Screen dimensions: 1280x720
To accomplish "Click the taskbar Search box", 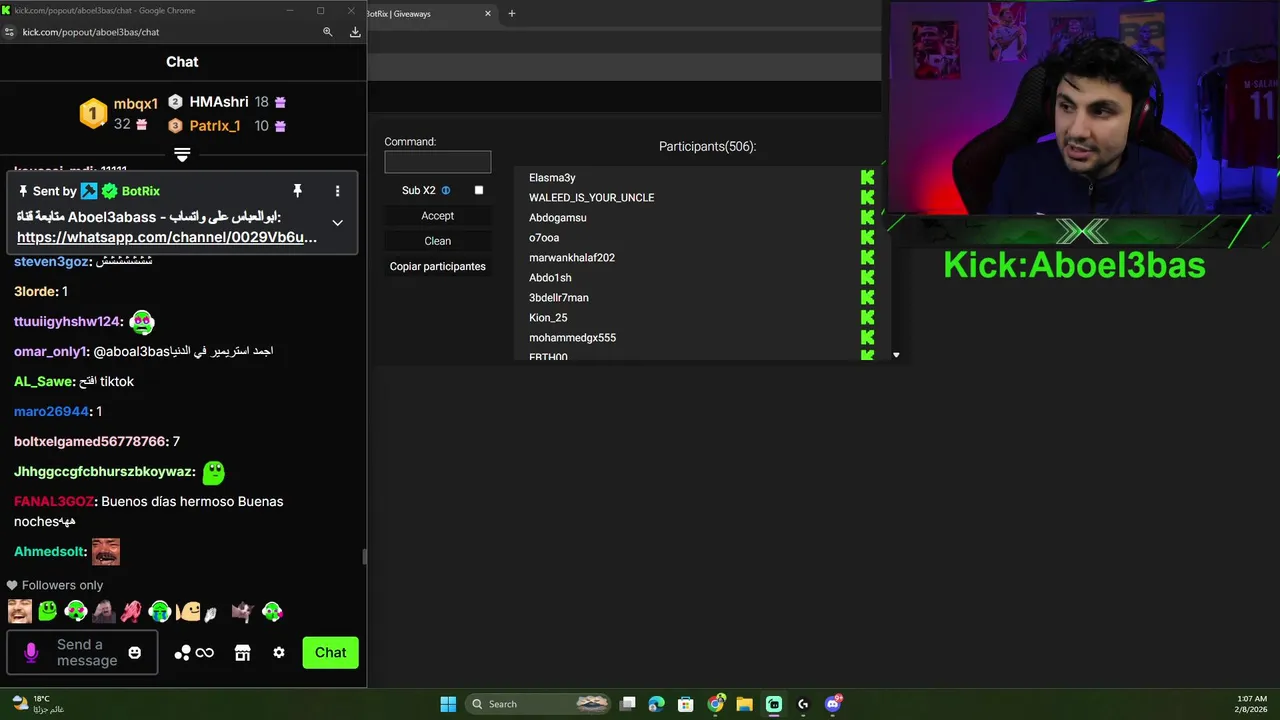I will point(540,704).
